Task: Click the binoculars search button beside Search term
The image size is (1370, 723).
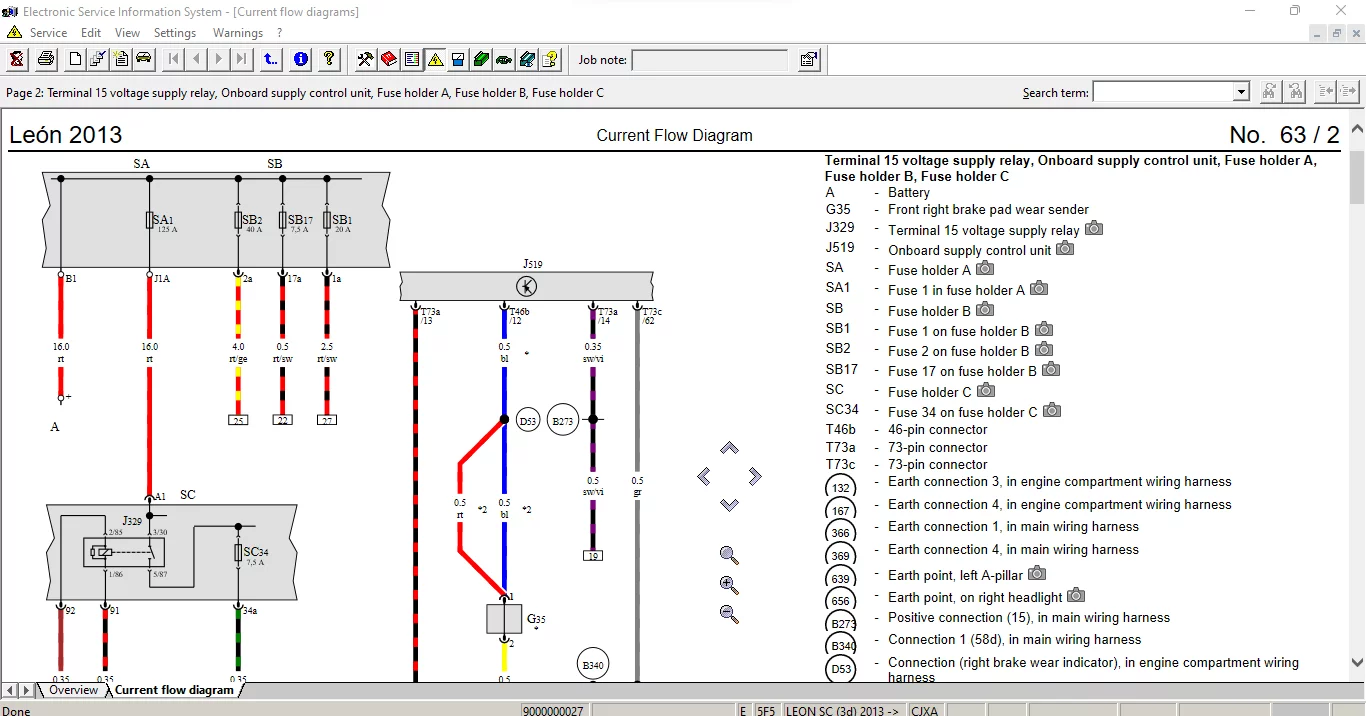Action: click(1270, 92)
